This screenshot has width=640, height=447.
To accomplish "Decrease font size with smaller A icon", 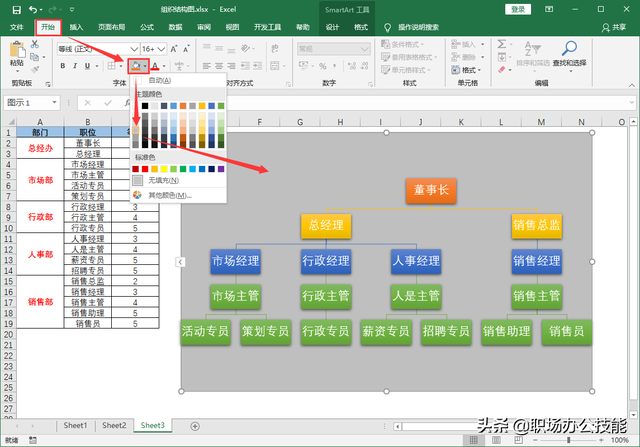I will (186, 49).
